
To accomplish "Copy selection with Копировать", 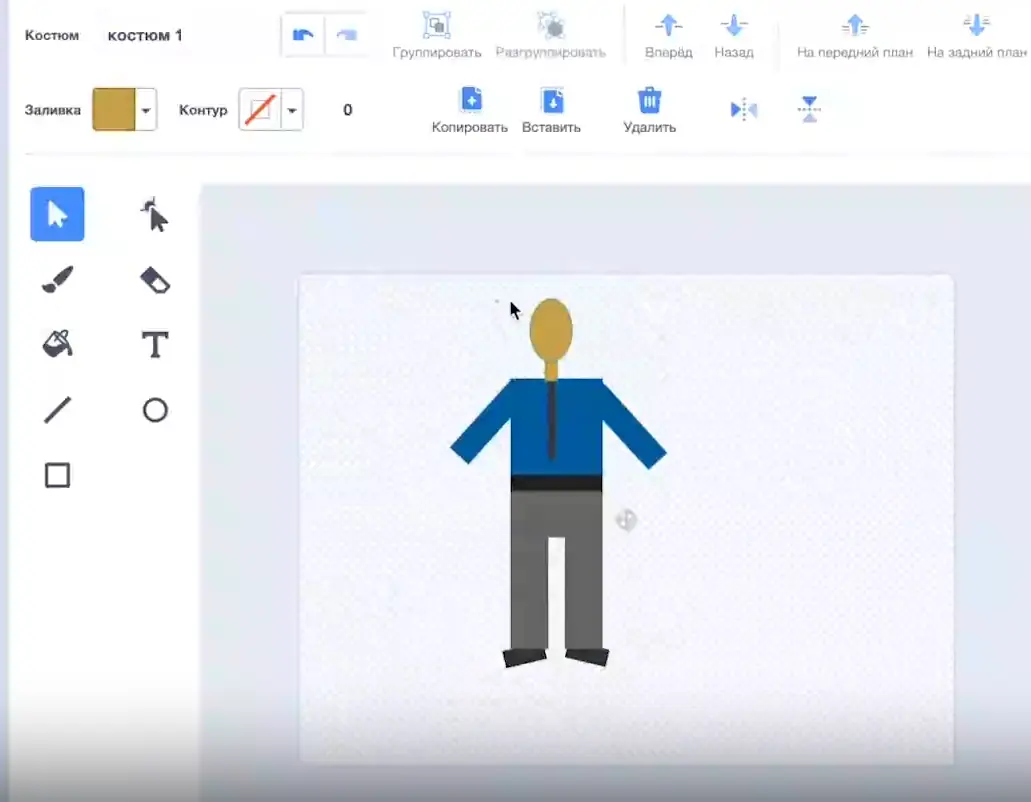I will 469,110.
